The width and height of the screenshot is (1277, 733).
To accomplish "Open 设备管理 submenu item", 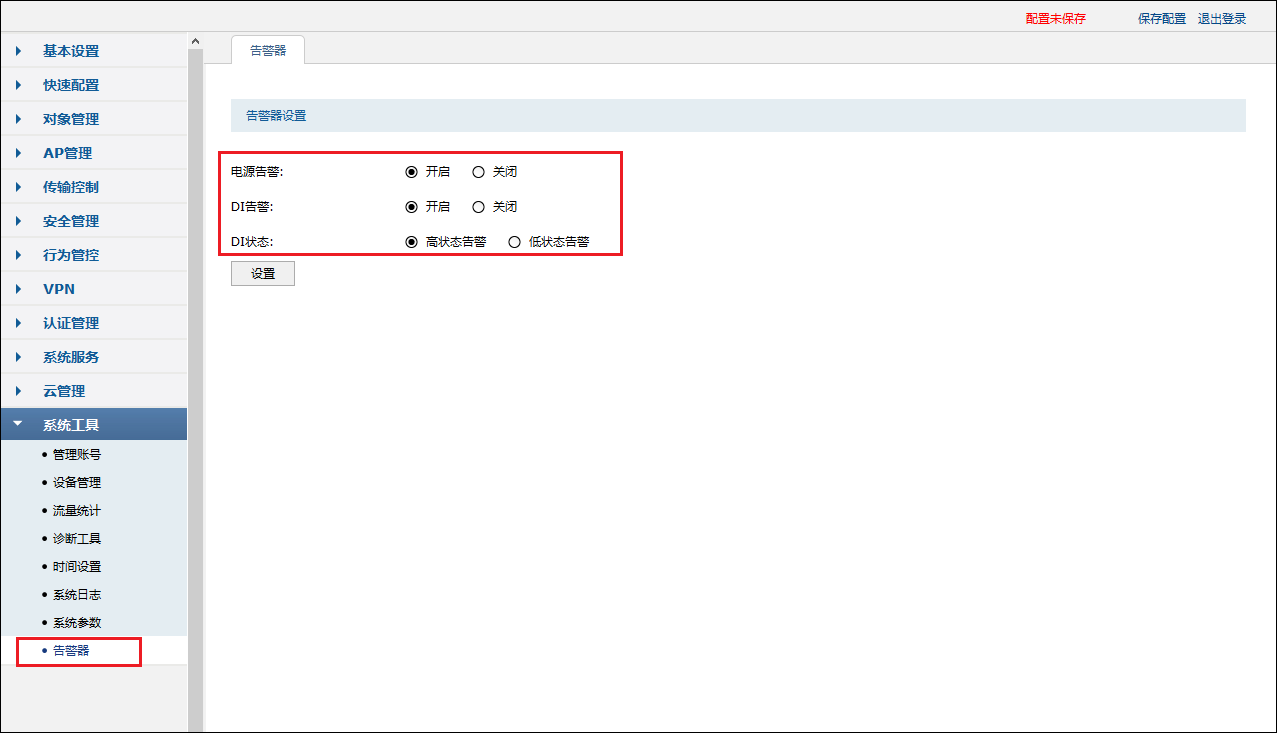I will click(x=76, y=482).
